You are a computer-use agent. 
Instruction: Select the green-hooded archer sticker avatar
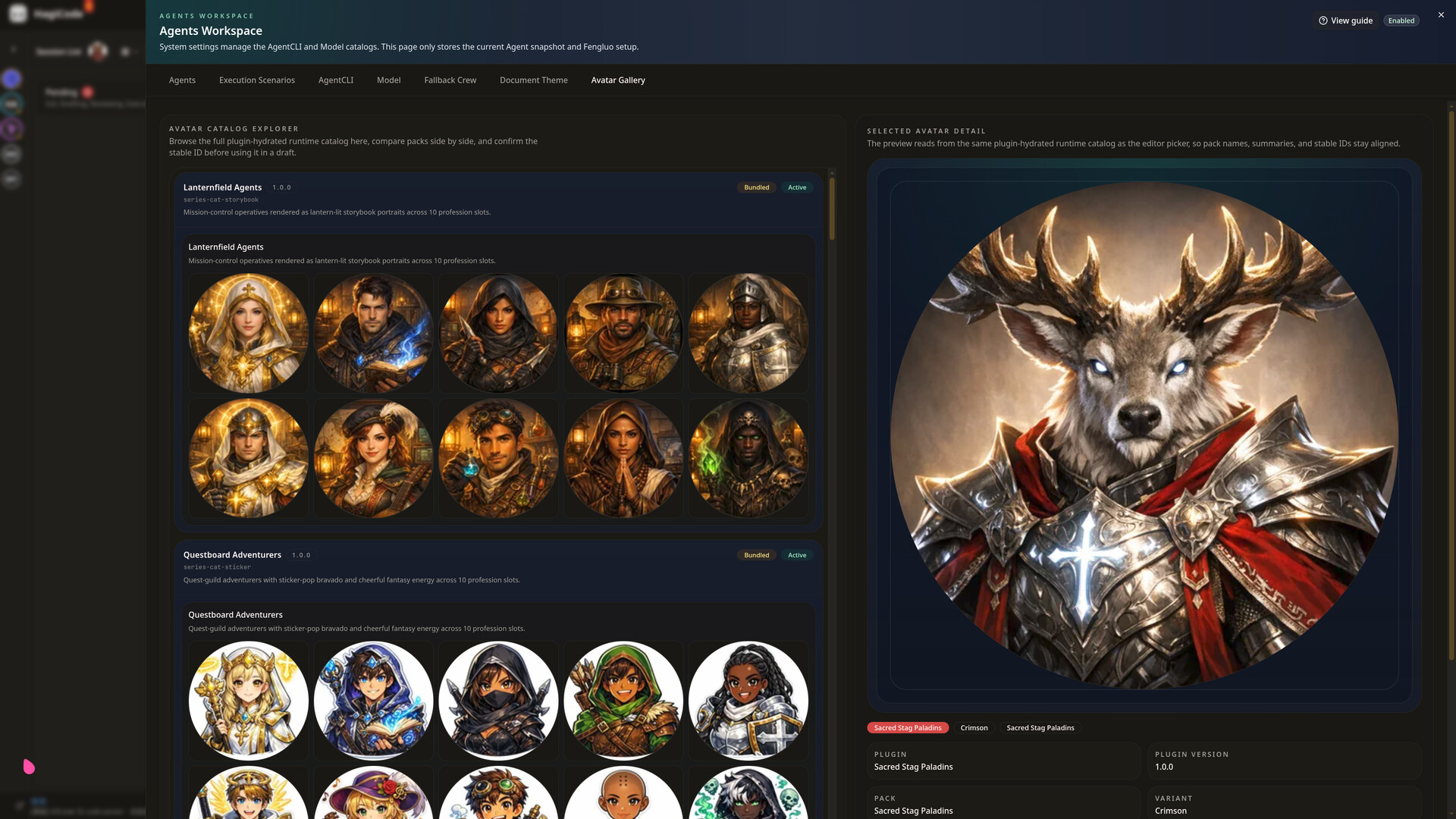click(623, 701)
